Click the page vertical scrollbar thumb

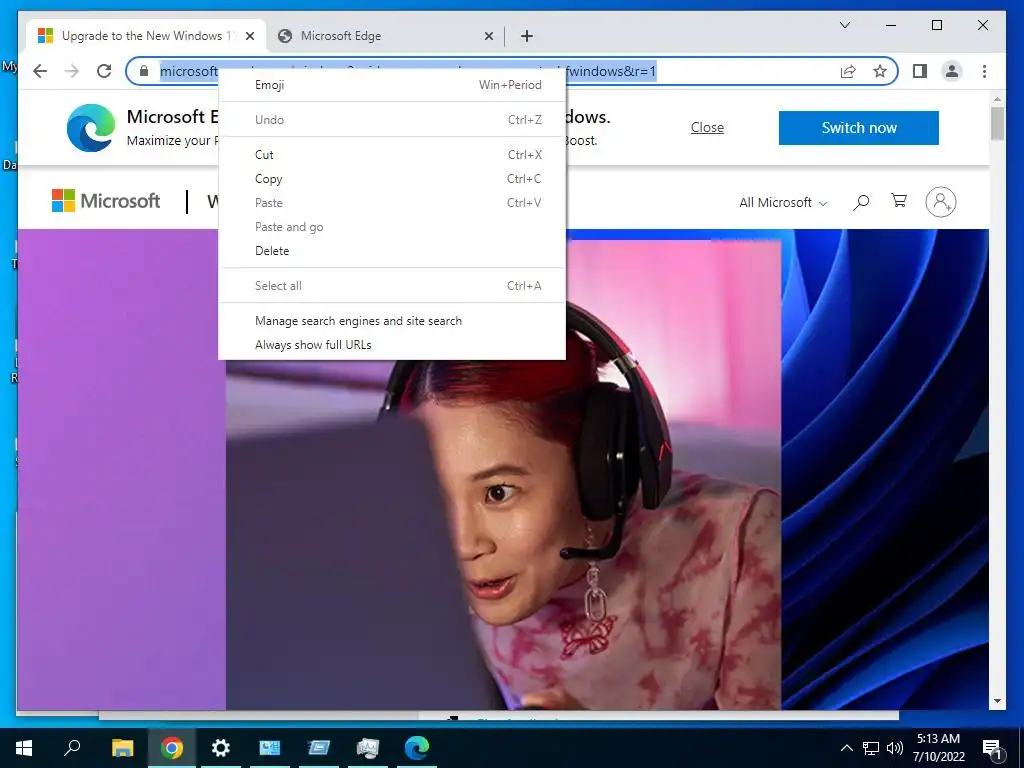click(997, 123)
